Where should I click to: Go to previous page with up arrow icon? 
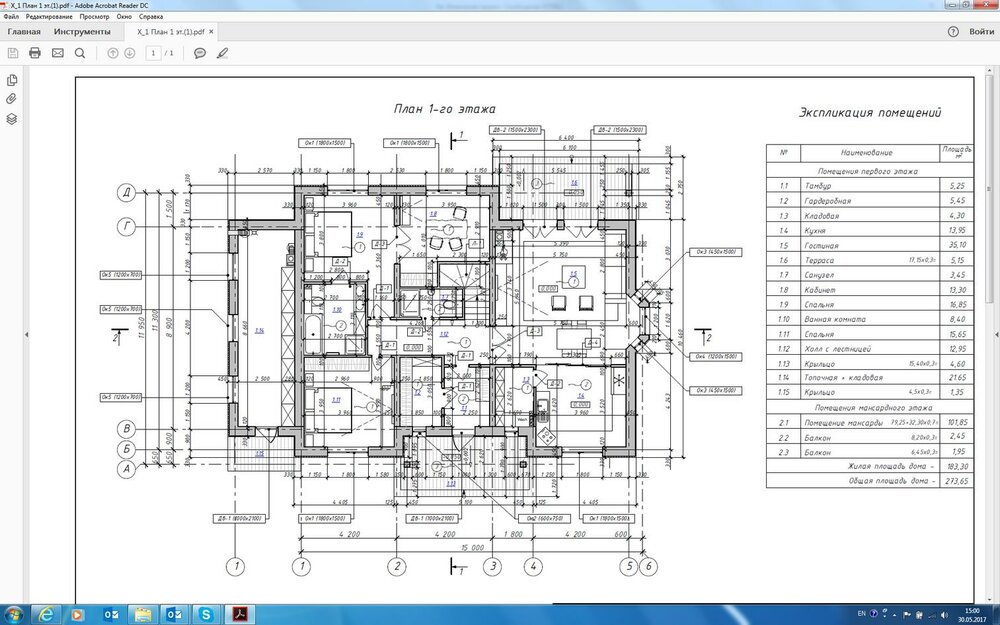[112, 53]
